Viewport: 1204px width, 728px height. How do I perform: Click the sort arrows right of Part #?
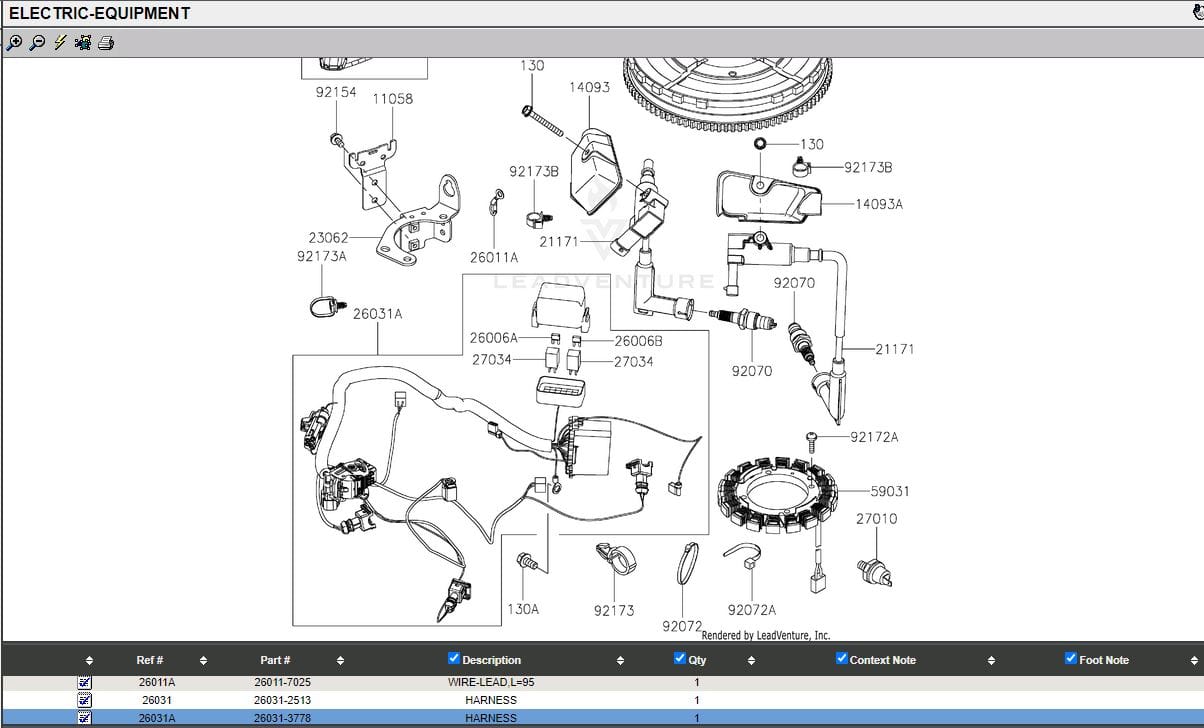click(340, 661)
